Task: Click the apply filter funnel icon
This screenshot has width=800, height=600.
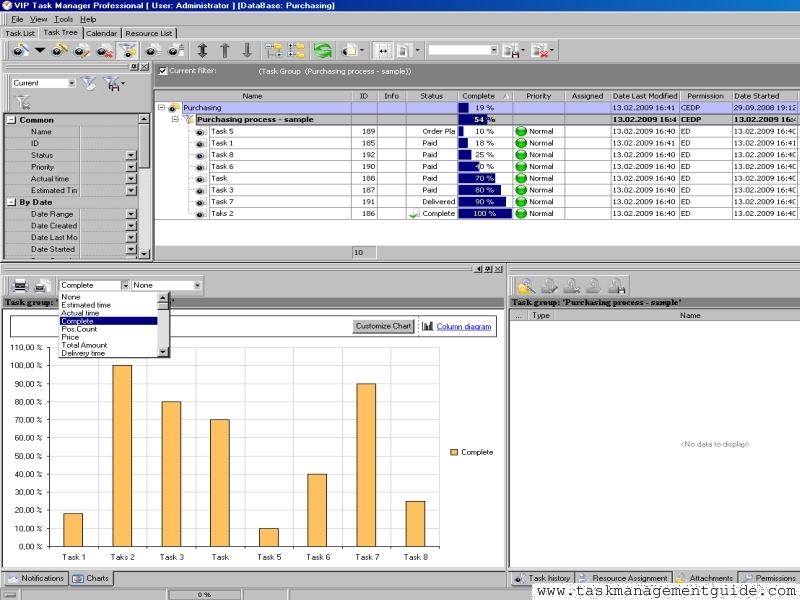Action: [89, 83]
